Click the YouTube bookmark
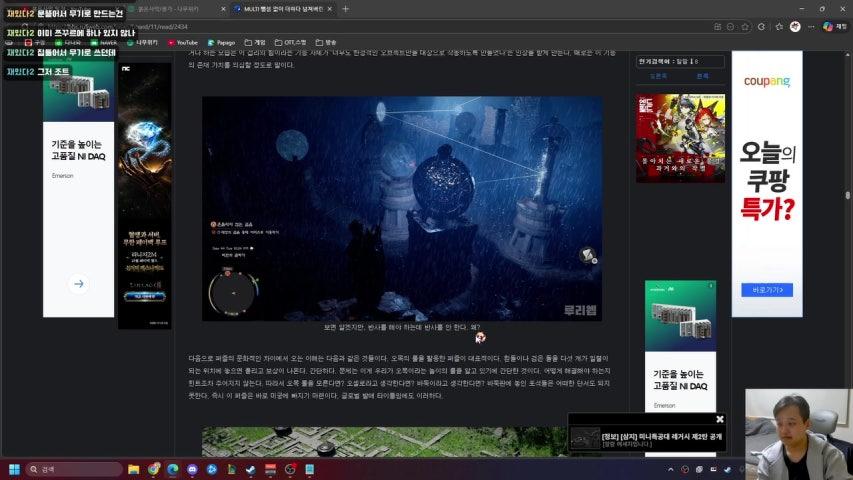853x480 pixels. click(x=182, y=43)
